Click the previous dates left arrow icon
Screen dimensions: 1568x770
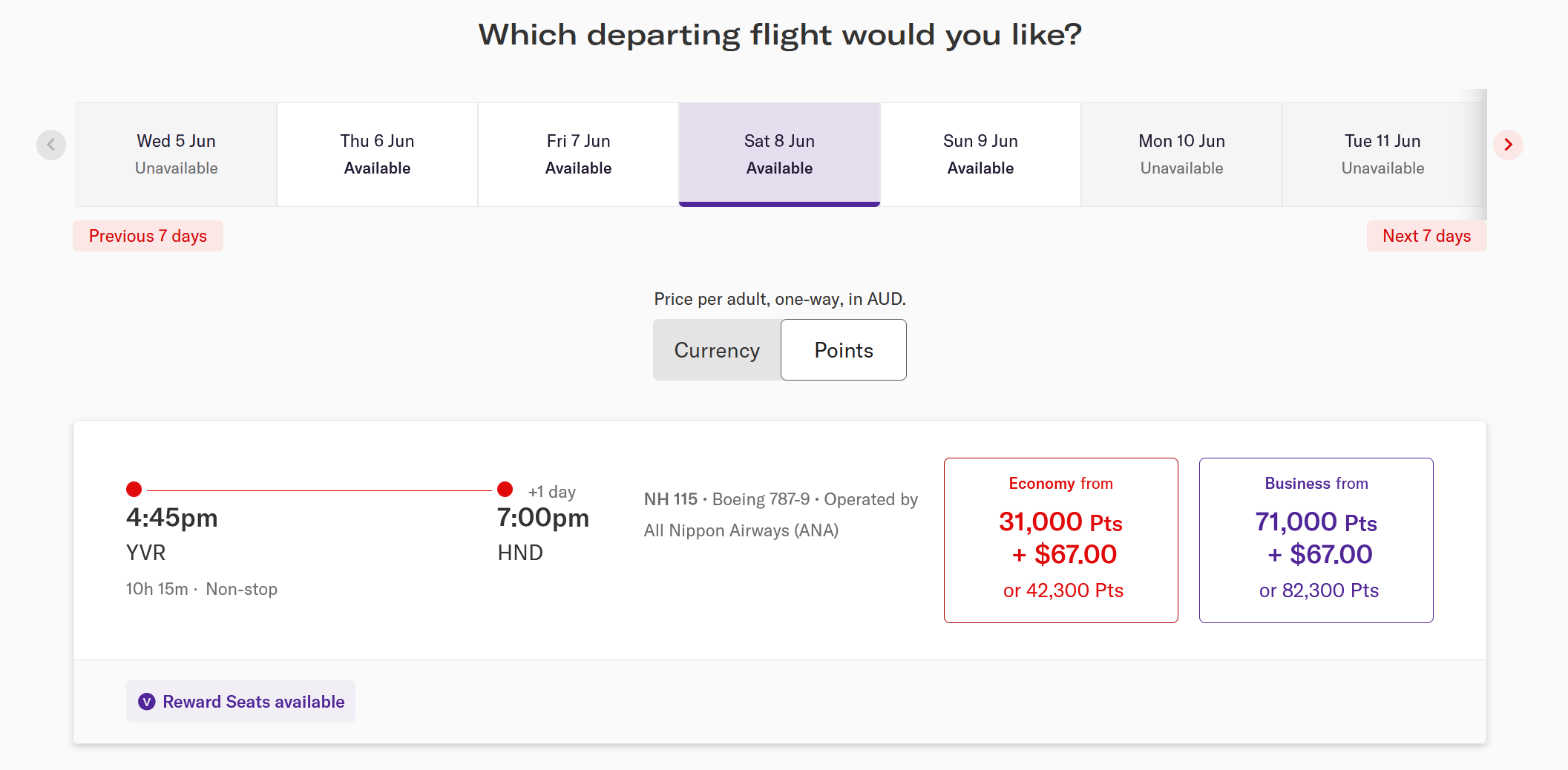[x=51, y=145]
